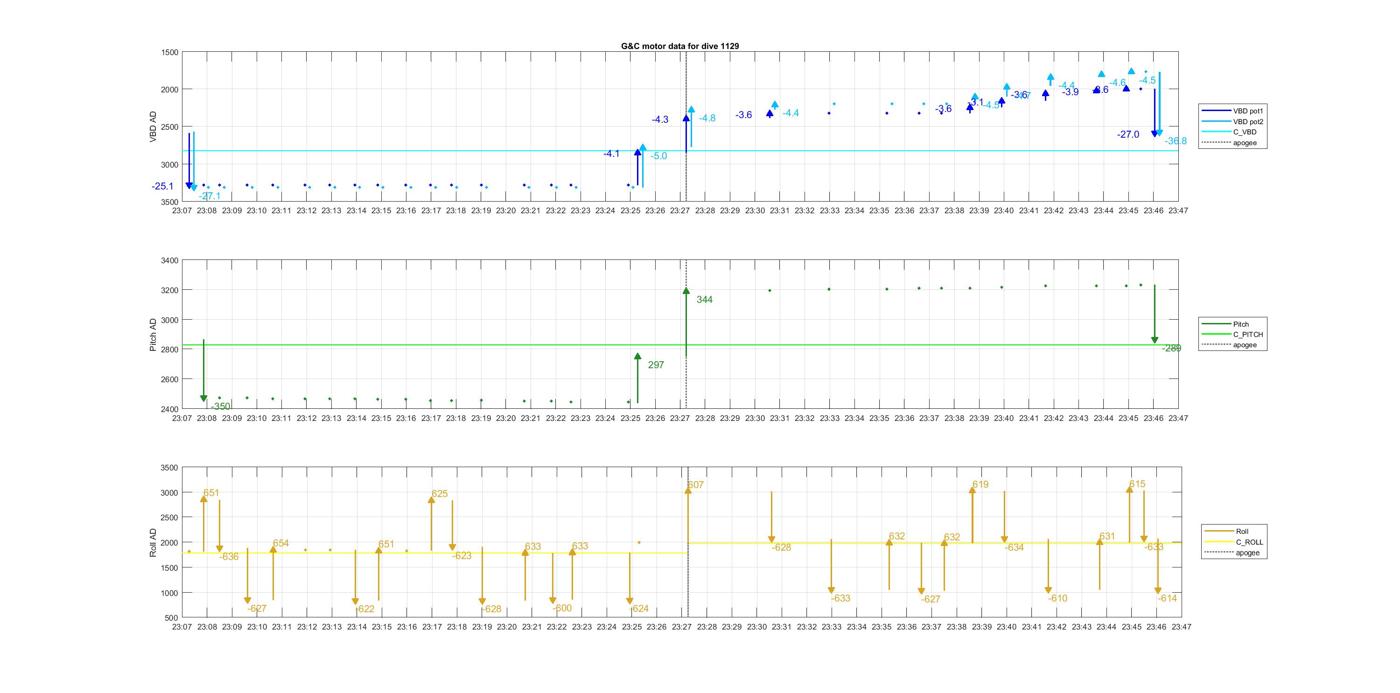Select the 'VBD pot1' legend entry
The height and width of the screenshot is (693, 1400).
(1248, 111)
